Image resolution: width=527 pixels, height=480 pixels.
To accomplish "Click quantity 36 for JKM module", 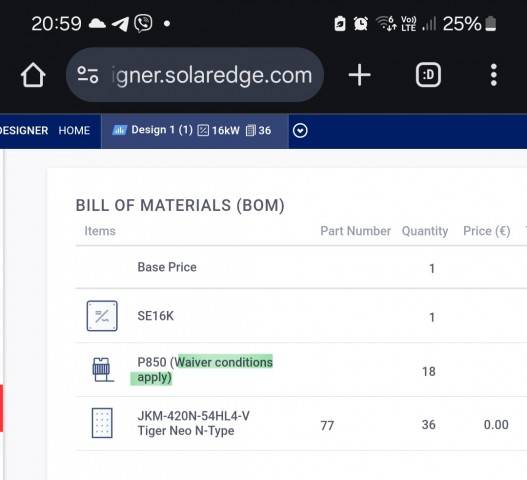I will [x=429, y=425].
